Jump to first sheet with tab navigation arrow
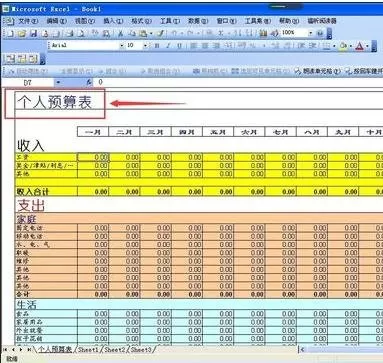383x363 pixels. [x=5, y=349]
